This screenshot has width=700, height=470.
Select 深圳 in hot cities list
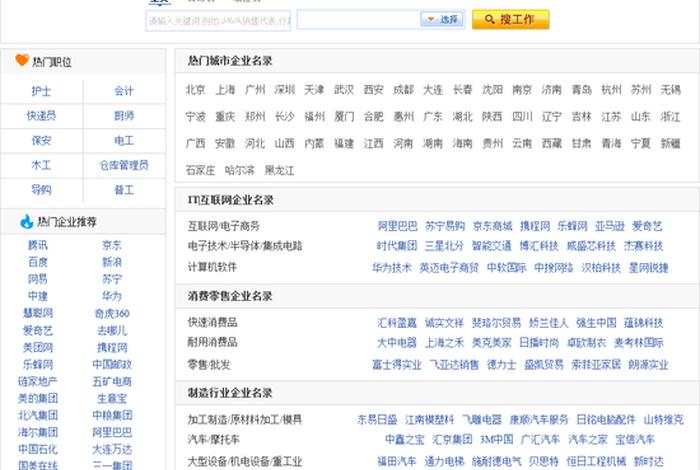click(x=284, y=90)
